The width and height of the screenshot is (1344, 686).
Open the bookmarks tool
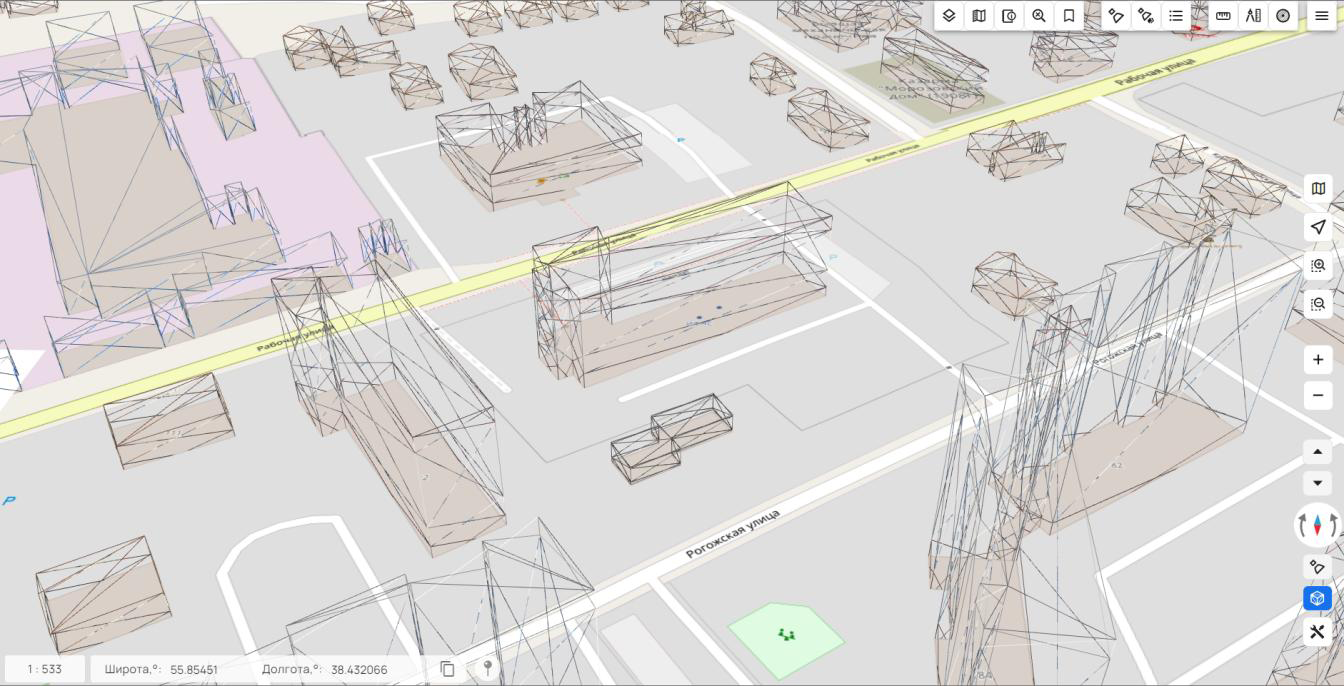(x=1069, y=16)
